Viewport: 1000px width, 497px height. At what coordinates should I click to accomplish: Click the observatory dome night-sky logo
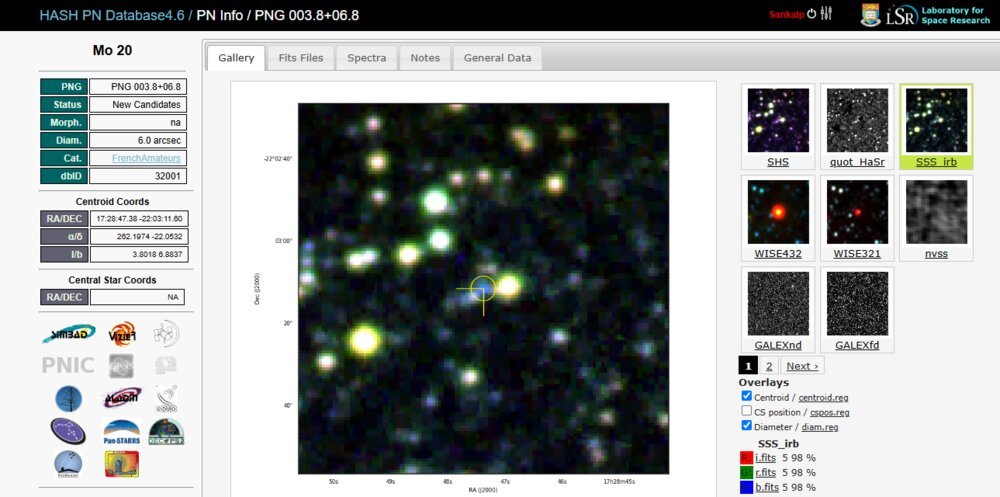68,464
